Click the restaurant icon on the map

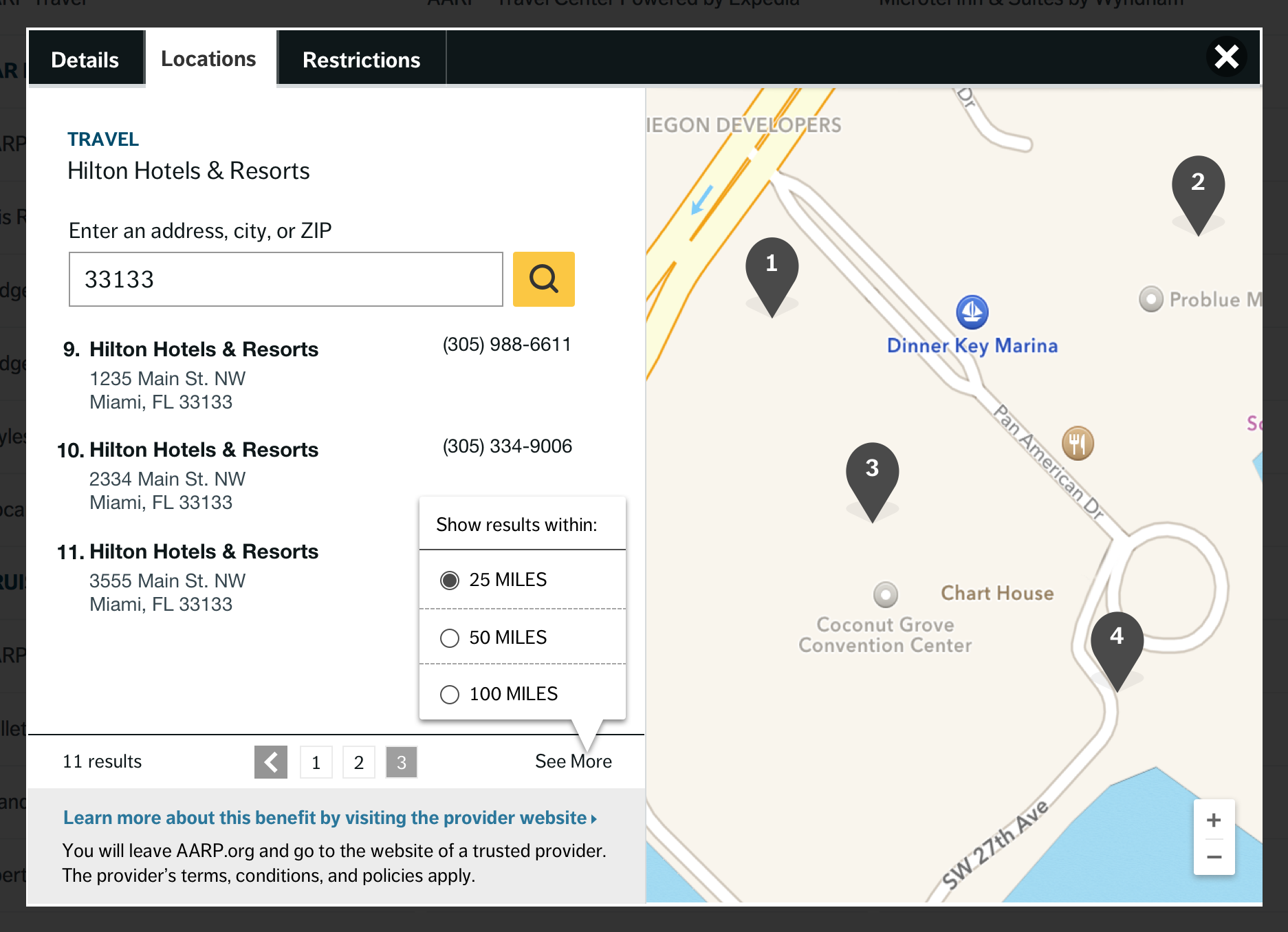pyautogui.click(x=1078, y=444)
